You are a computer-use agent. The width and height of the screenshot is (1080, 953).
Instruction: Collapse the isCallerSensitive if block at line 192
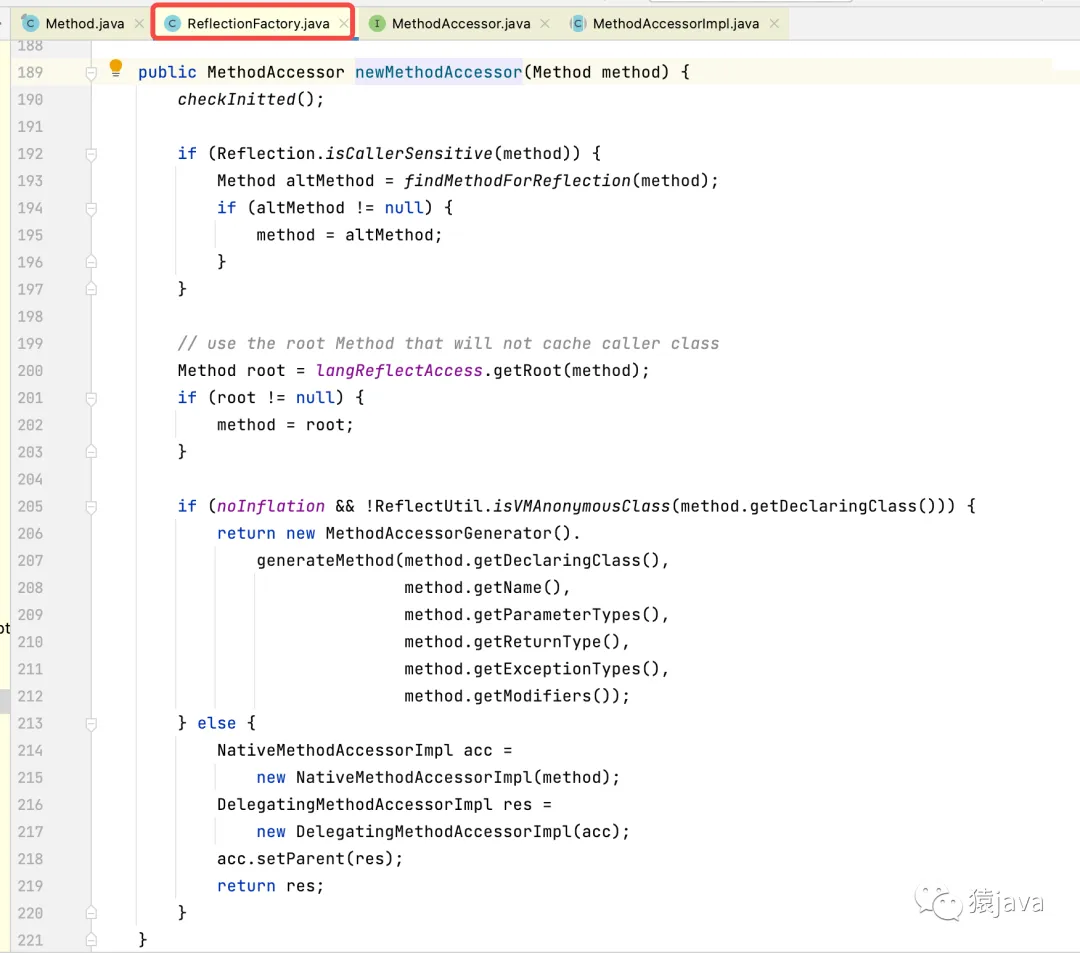coord(91,154)
